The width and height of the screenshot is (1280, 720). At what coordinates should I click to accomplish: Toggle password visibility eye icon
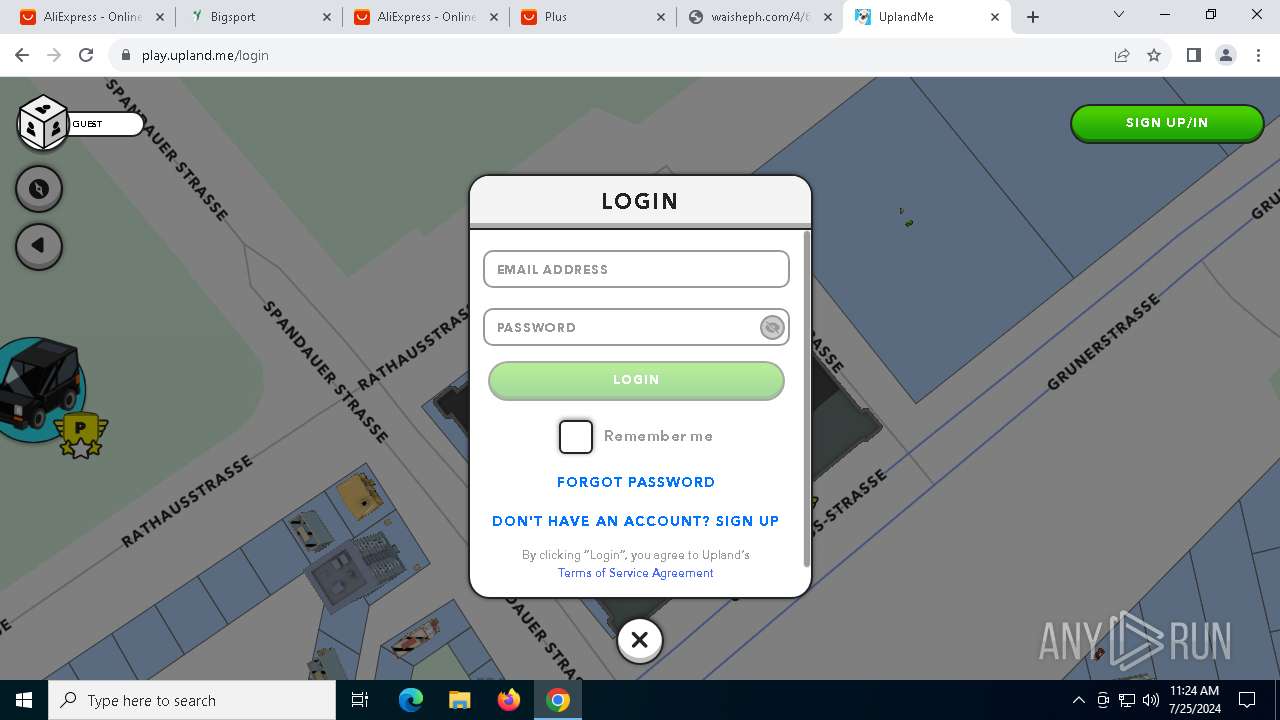coord(772,327)
